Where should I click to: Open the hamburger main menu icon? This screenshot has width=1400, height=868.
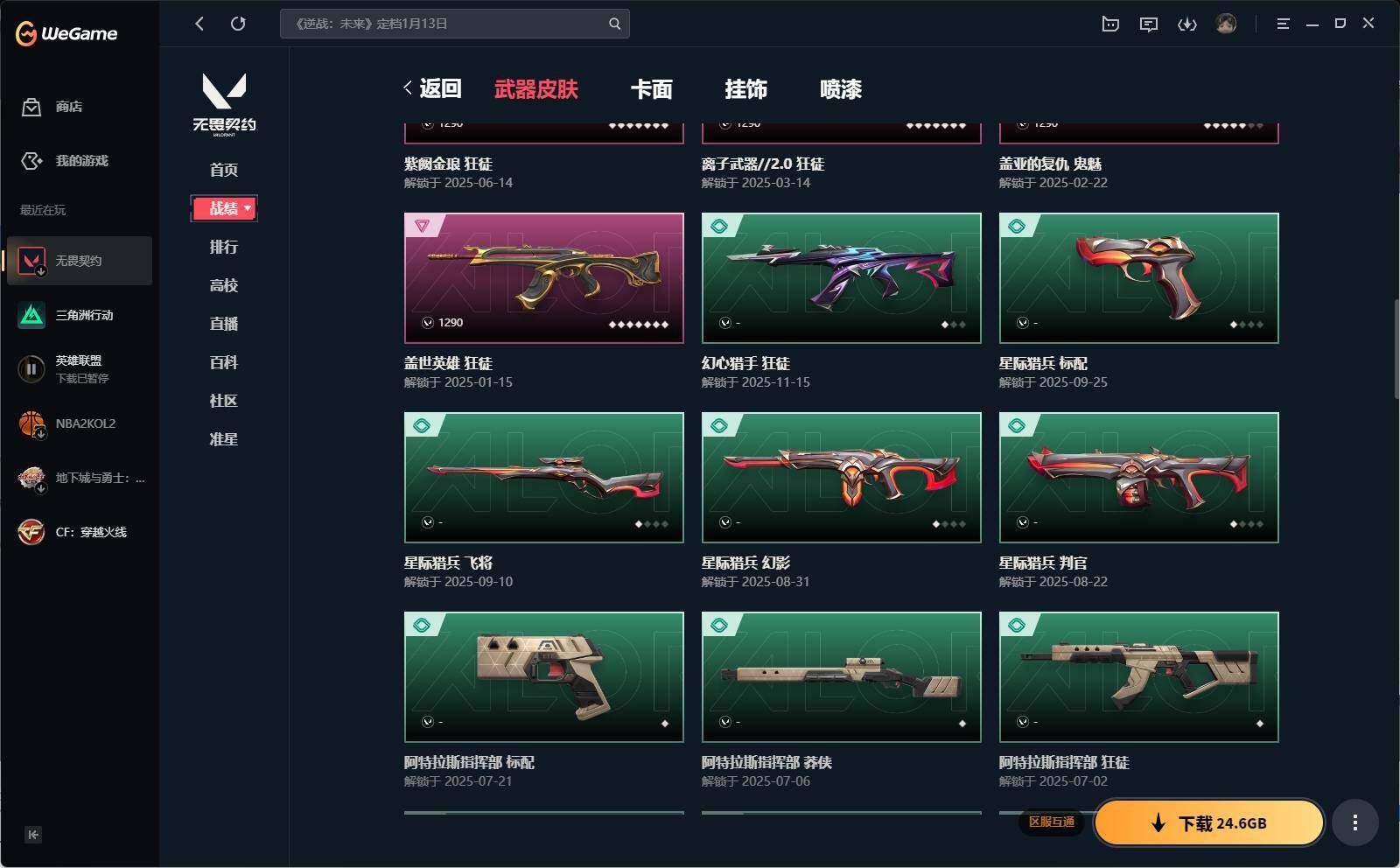1283,24
